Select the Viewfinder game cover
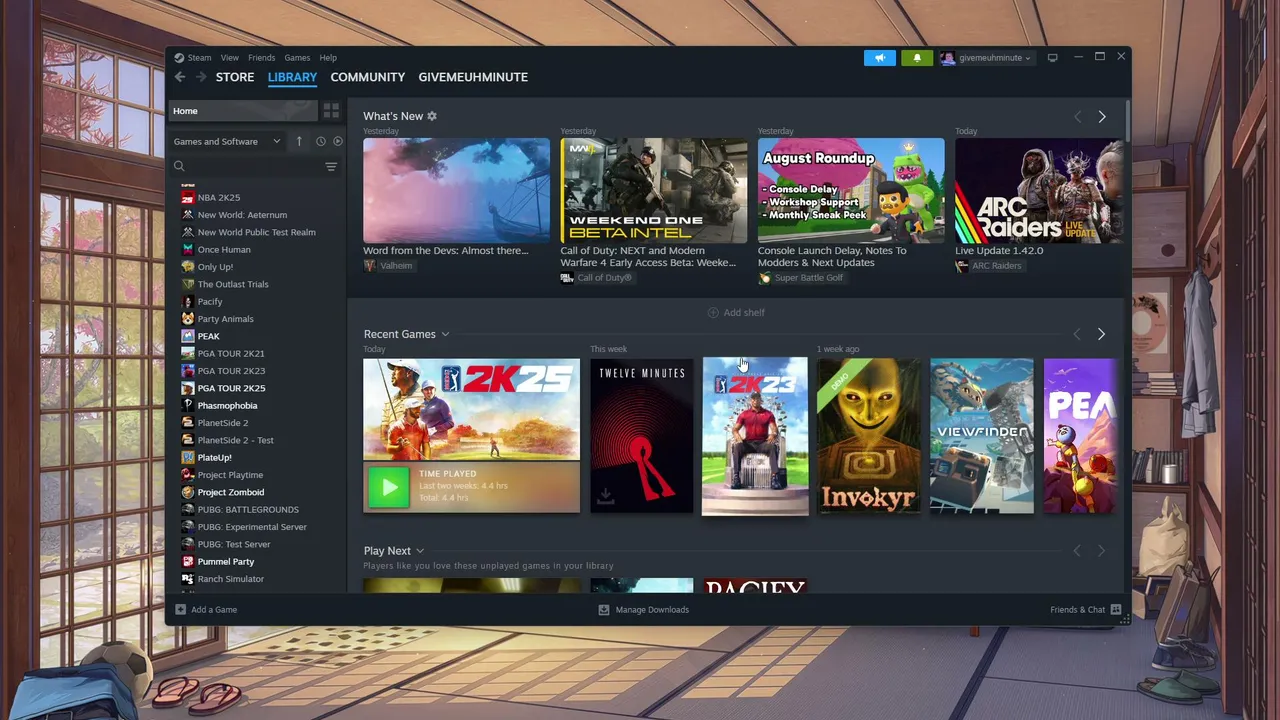The height and width of the screenshot is (720, 1280). pyautogui.click(x=982, y=436)
